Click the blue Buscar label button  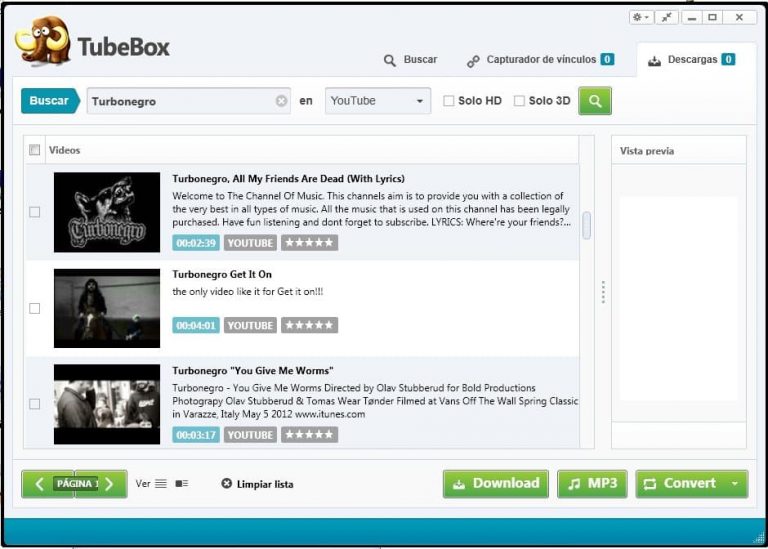pos(50,101)
